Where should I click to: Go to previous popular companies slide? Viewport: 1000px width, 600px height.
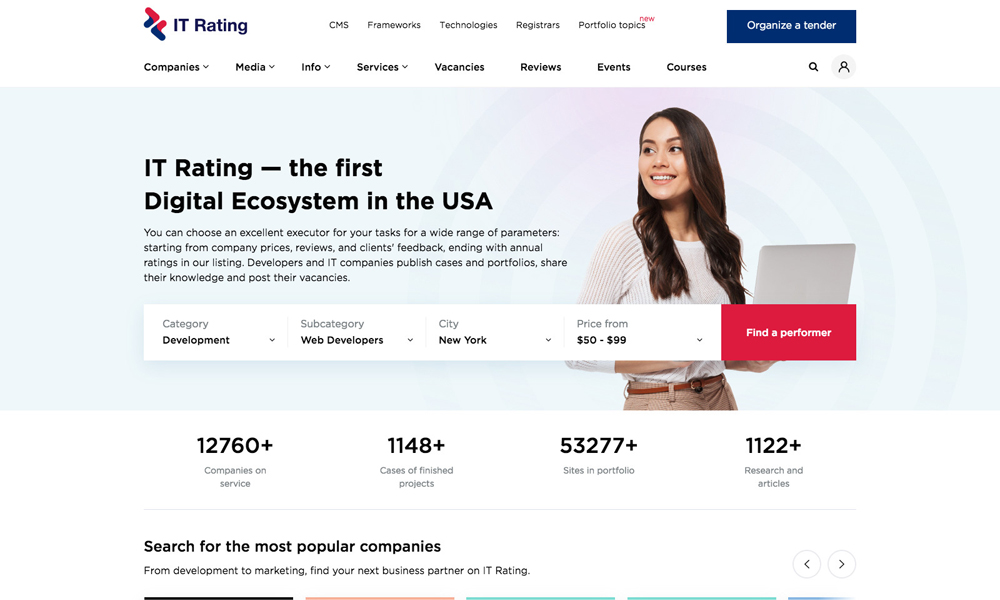(807, 564)
